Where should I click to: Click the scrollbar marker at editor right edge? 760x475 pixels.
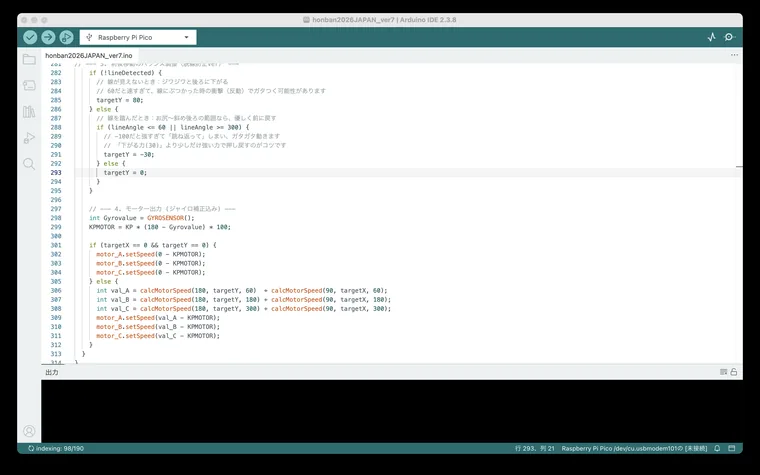point(739,167)
